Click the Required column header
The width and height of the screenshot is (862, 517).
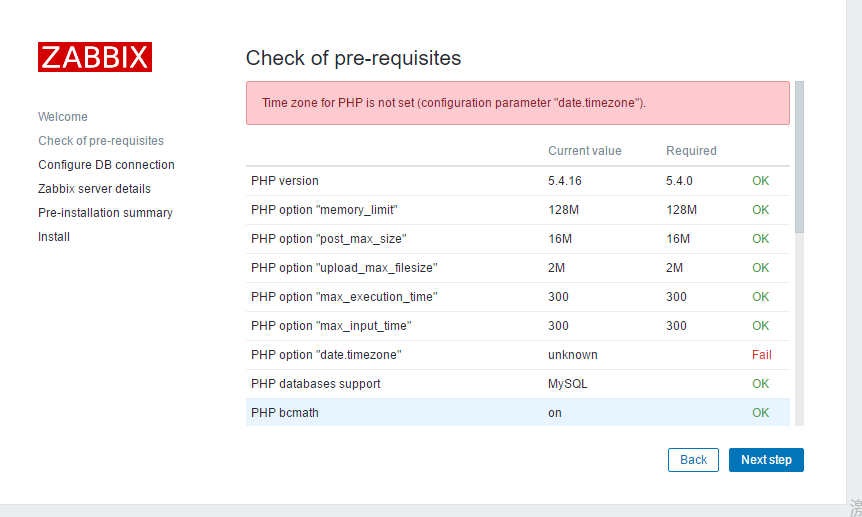click(691, 151)
